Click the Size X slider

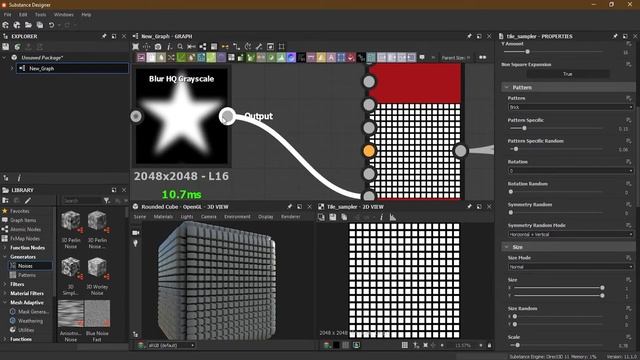(x=559, y=288)
